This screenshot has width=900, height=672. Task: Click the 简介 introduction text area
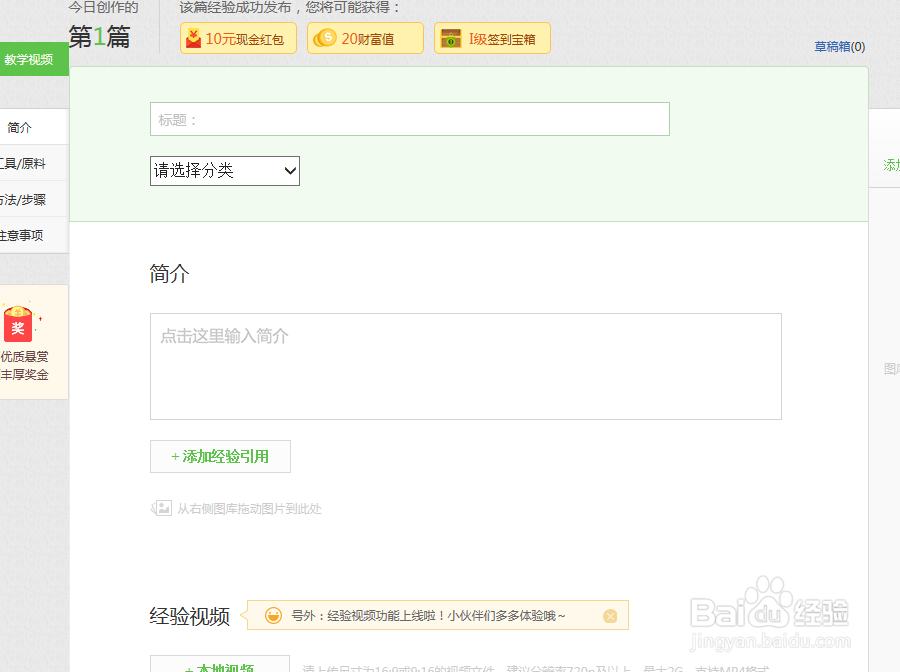pos(465,366)
